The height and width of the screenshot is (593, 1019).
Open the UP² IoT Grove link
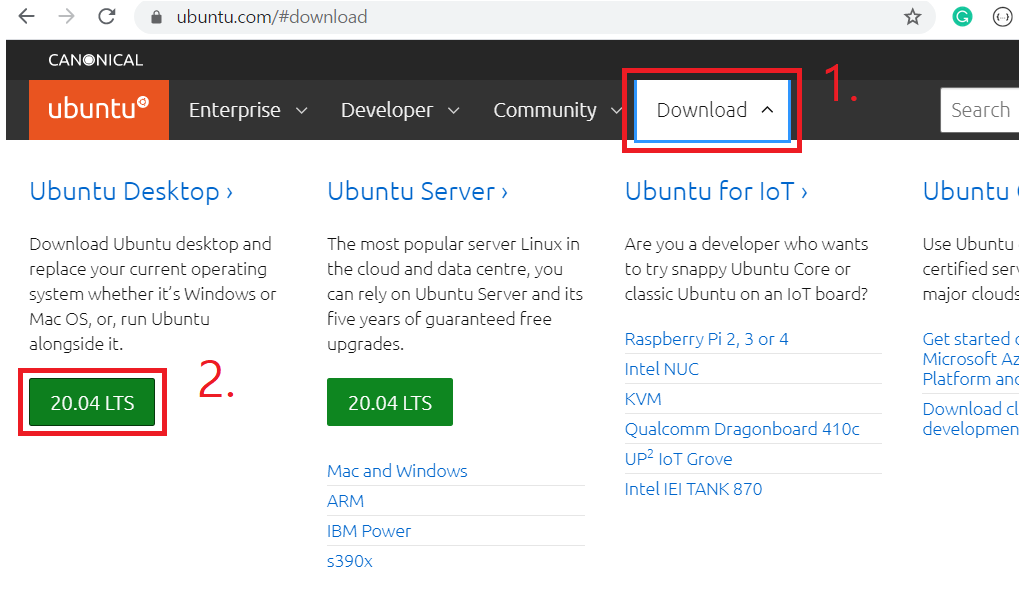coord(678,458)
